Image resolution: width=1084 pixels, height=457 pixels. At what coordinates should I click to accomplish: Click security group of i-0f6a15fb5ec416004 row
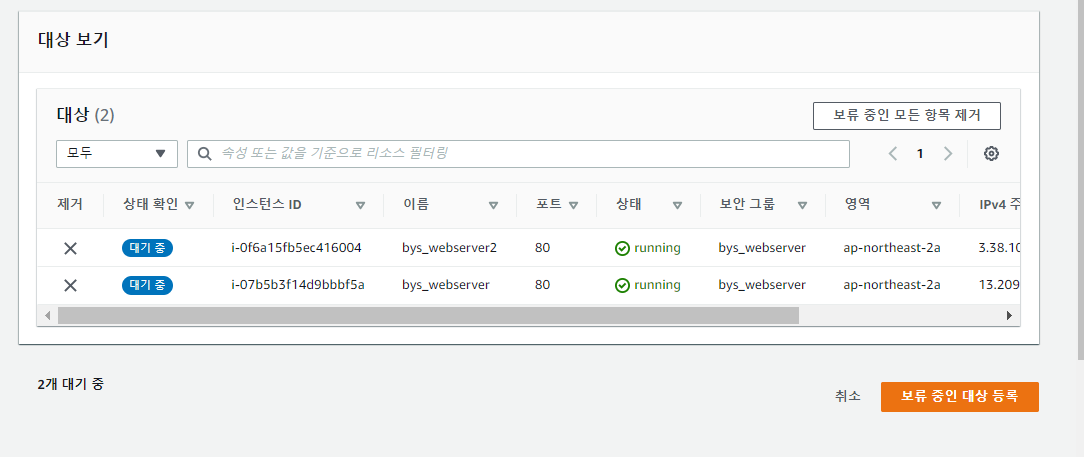[x=762, y=248]
